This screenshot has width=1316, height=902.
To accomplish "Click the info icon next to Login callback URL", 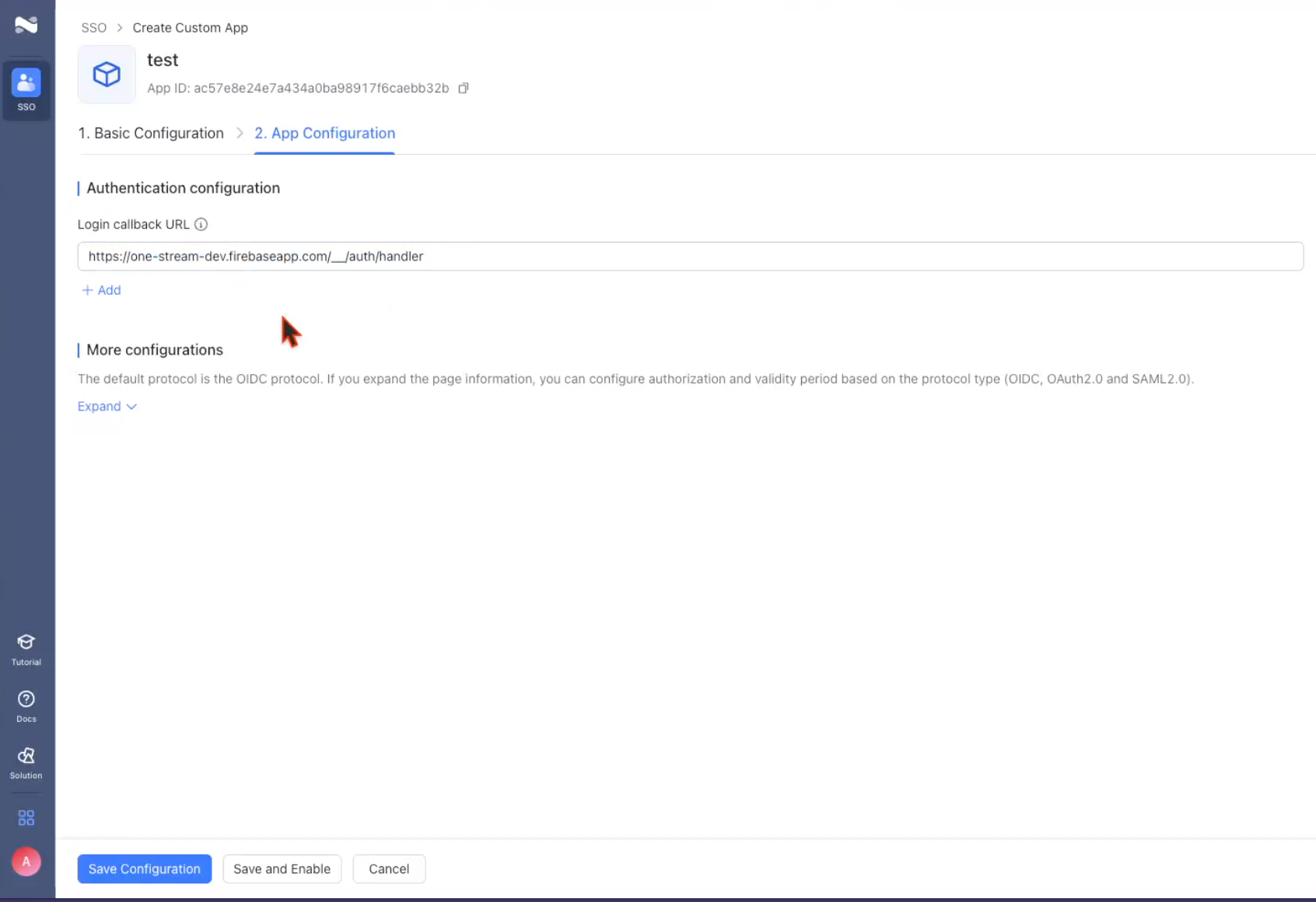I will click(x=201, y=225).
